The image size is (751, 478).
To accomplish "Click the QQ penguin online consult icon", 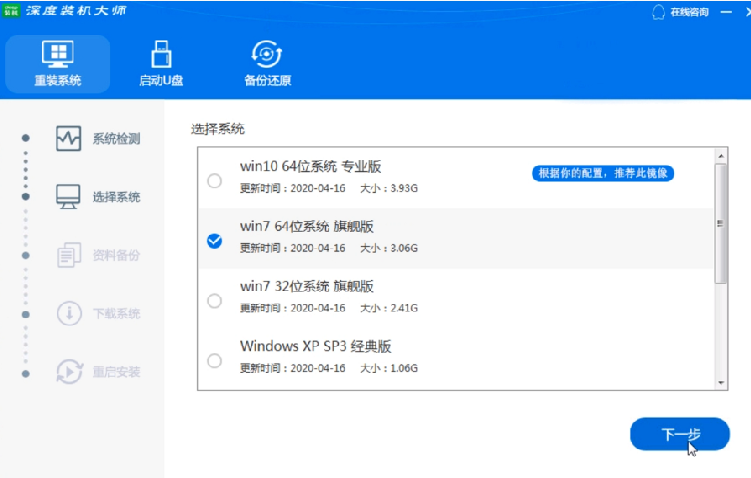I will click(658, 12).
